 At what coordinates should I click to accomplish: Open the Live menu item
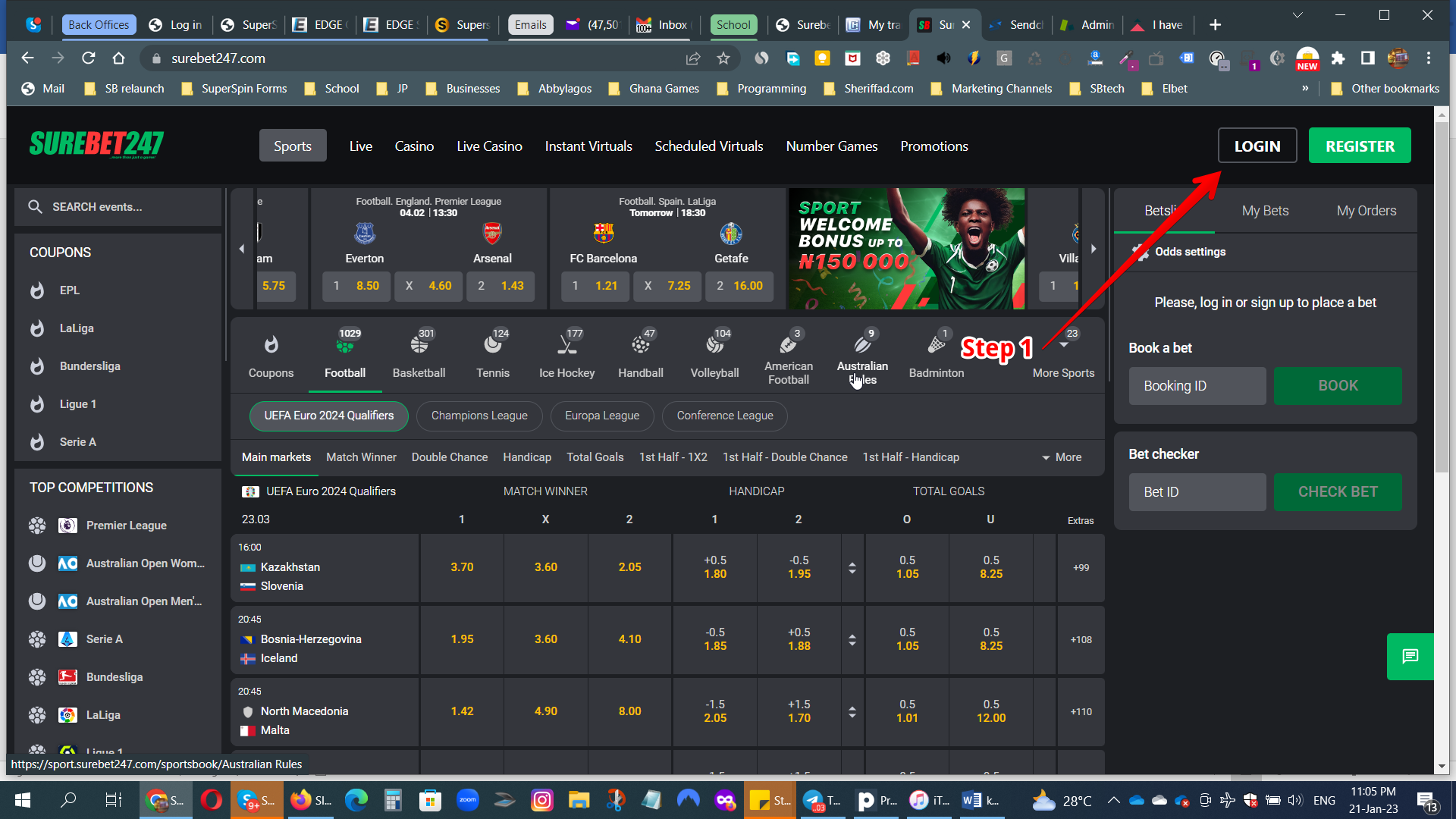pyautogui.click(x=361, y=146)
